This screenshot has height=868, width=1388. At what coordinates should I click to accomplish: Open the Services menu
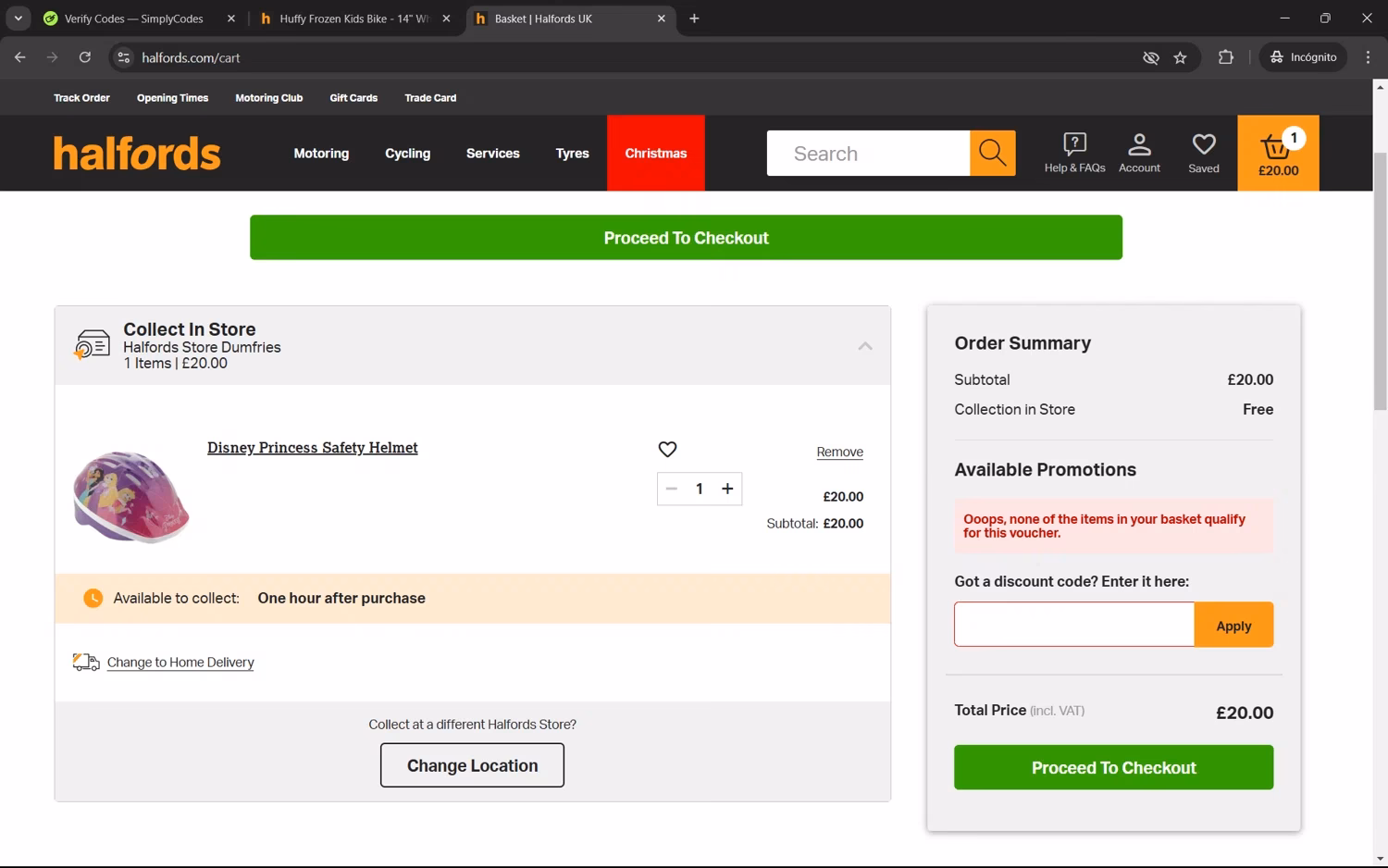492,154
